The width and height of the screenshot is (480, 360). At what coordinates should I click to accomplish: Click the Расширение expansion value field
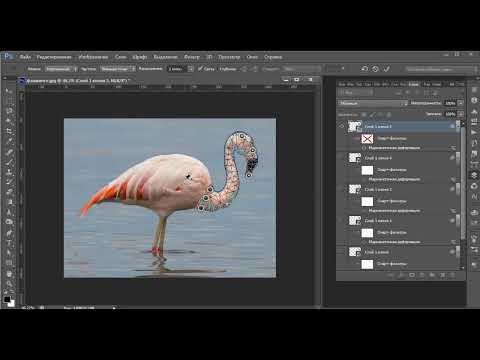click(177, 69)
